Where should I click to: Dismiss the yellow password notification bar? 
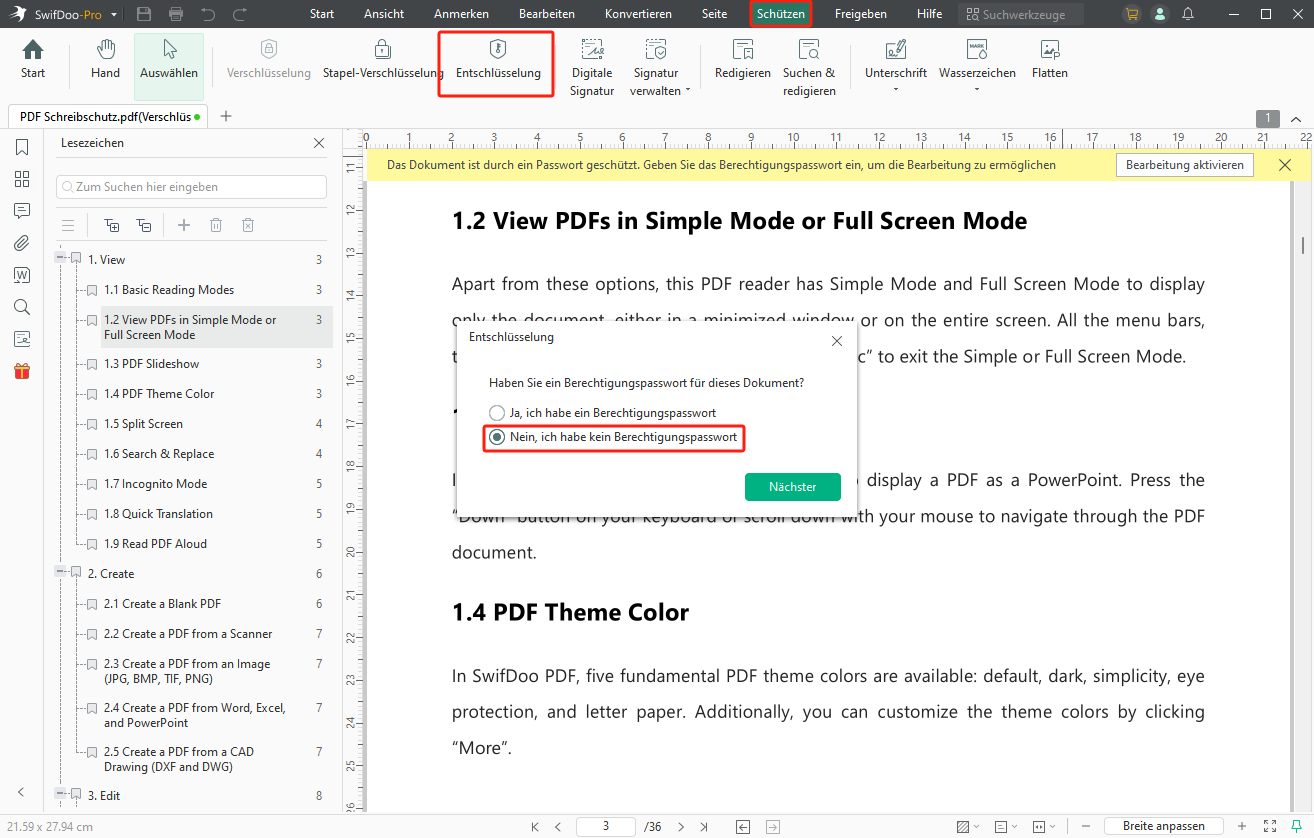point(1285,165)
